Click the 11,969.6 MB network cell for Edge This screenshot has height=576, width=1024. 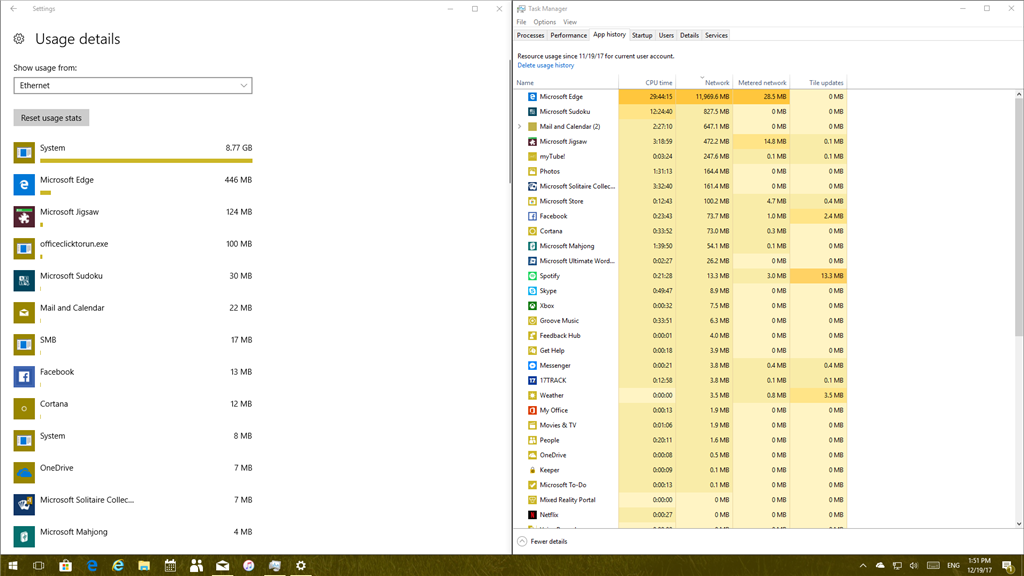tap(704, 97)
